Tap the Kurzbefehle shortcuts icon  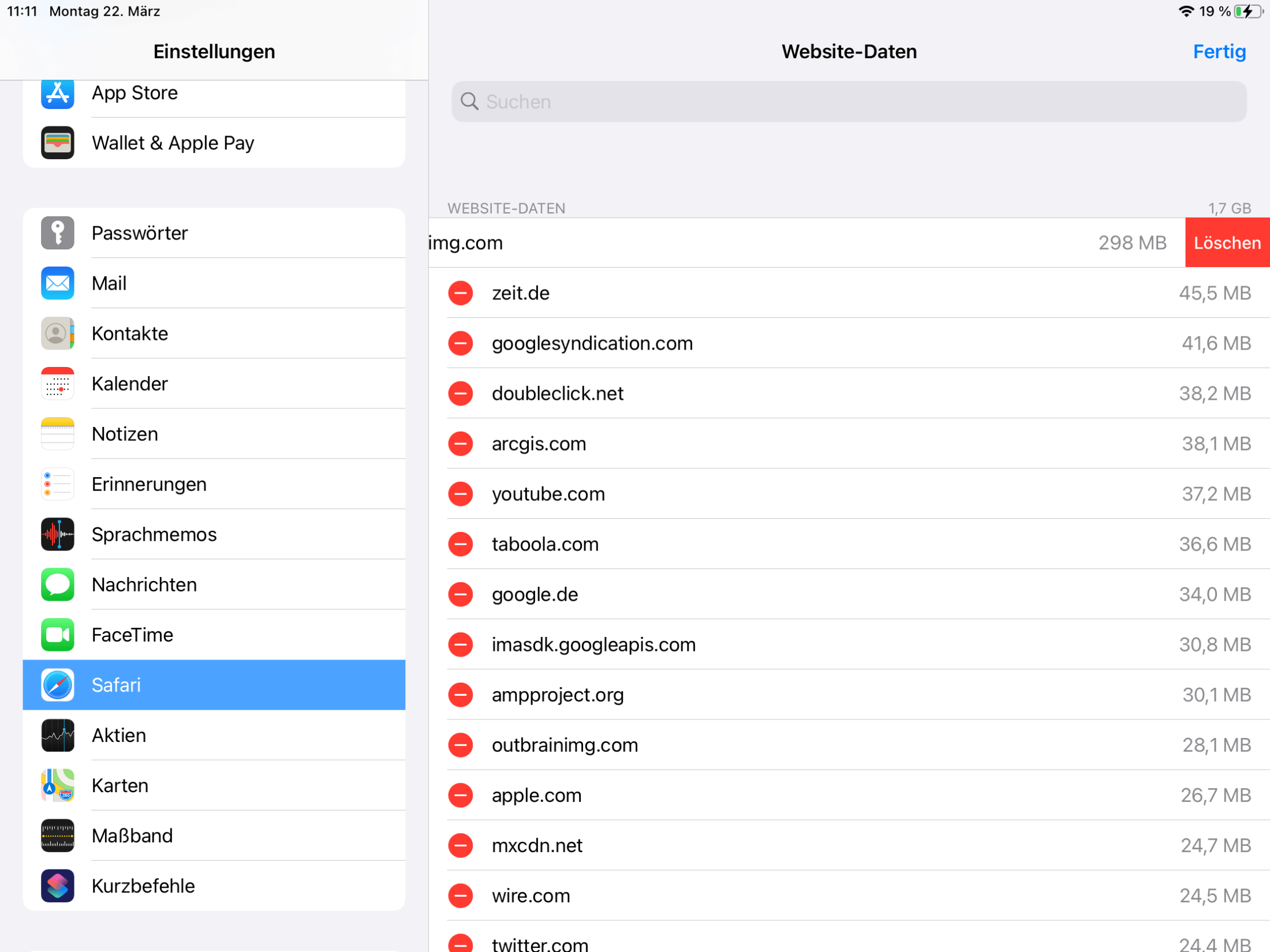57,884
